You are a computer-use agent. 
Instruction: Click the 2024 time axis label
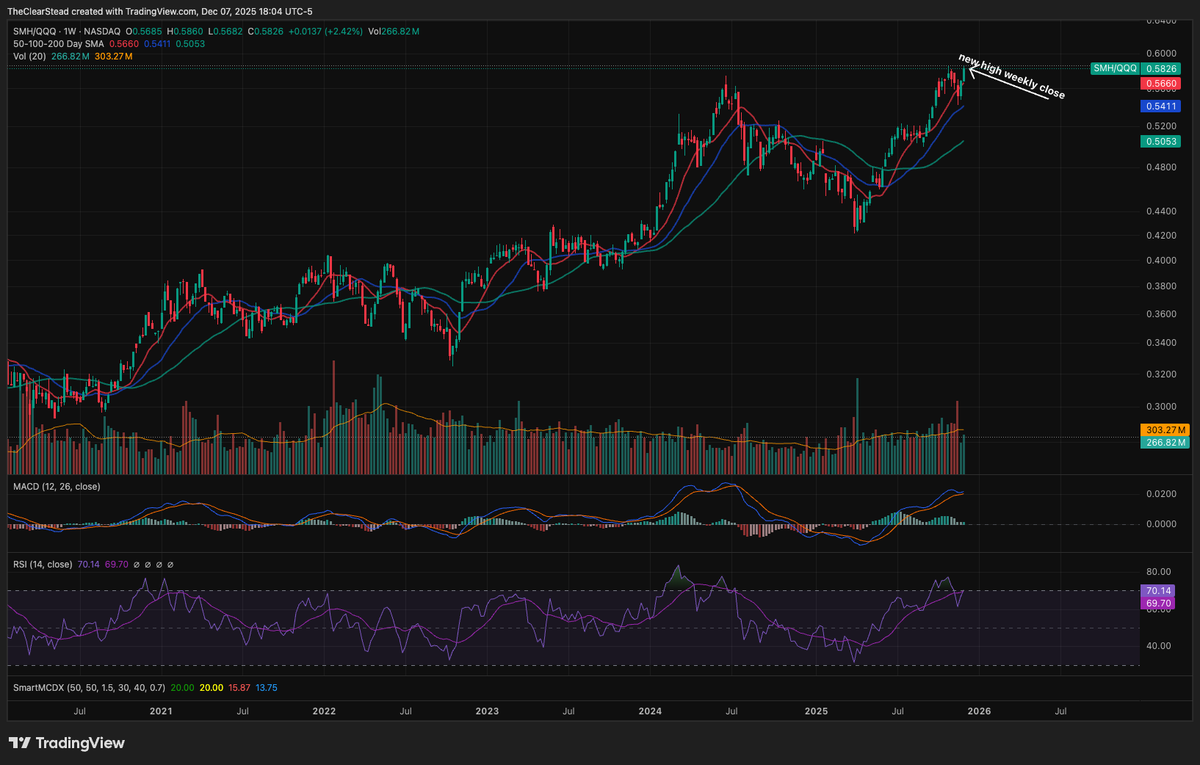(x=651, y=712)
